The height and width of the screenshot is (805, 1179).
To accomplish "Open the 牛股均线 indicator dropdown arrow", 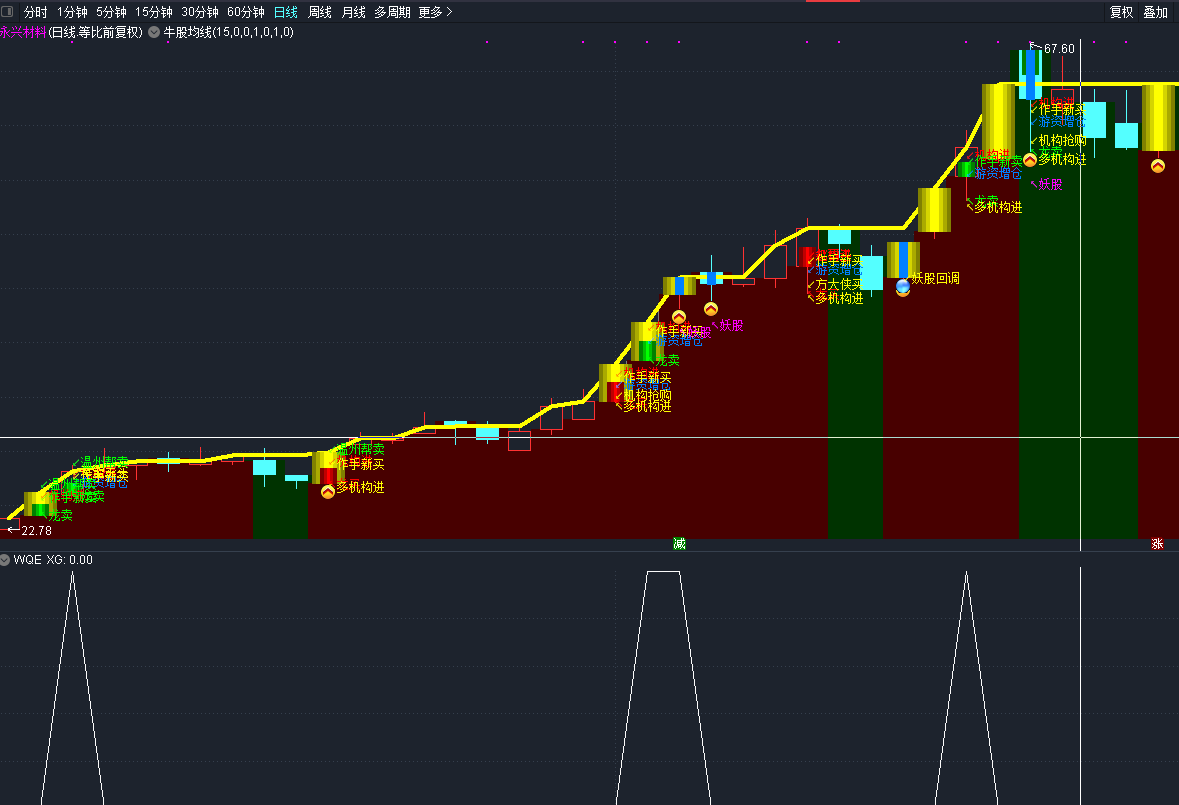I will pyautogui.click(x=154, y=32).
